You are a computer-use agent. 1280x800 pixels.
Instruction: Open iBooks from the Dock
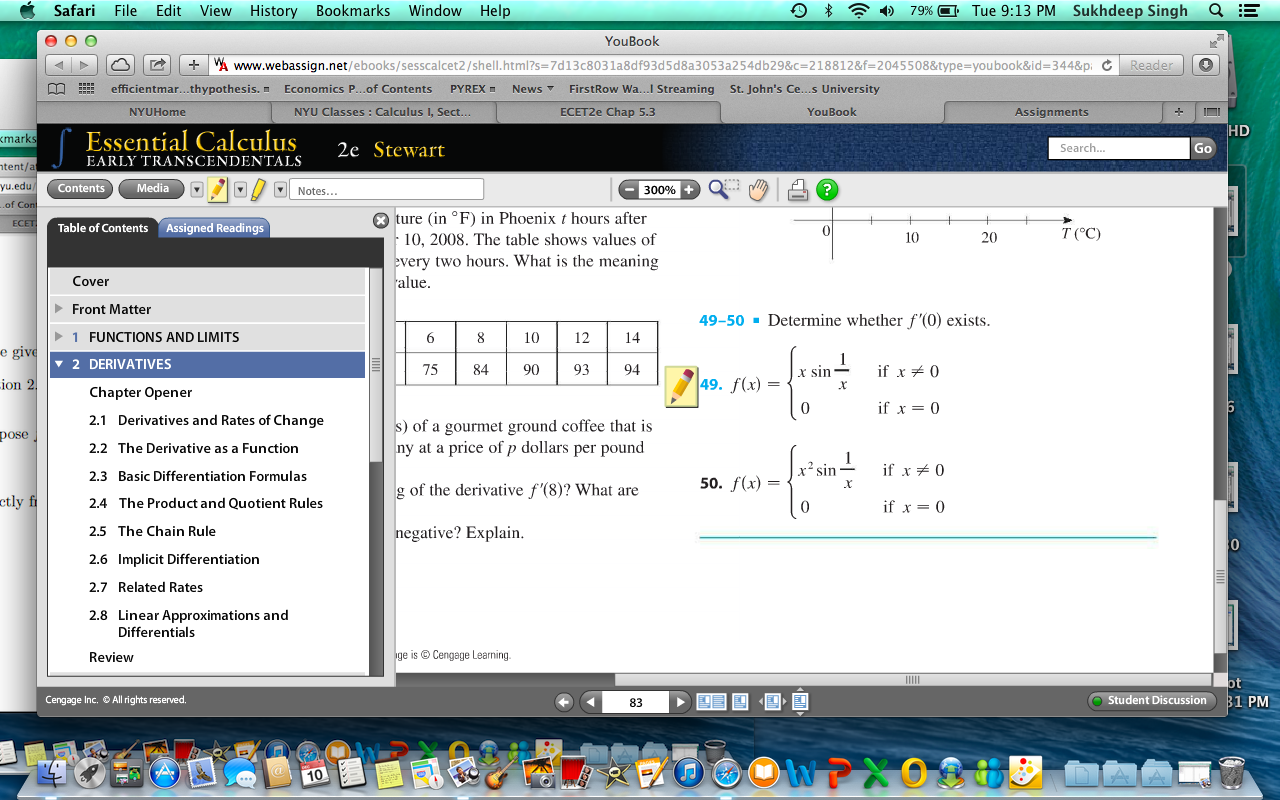point(764,770)
